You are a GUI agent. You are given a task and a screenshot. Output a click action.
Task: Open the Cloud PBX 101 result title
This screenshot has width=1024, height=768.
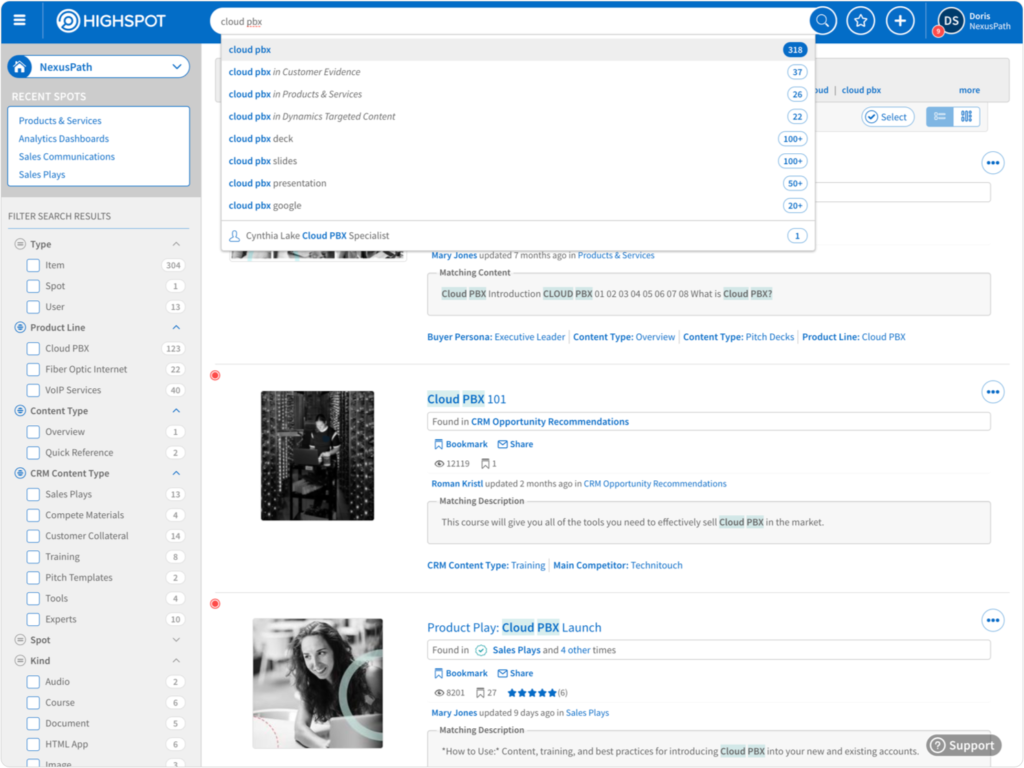point(466,399)
